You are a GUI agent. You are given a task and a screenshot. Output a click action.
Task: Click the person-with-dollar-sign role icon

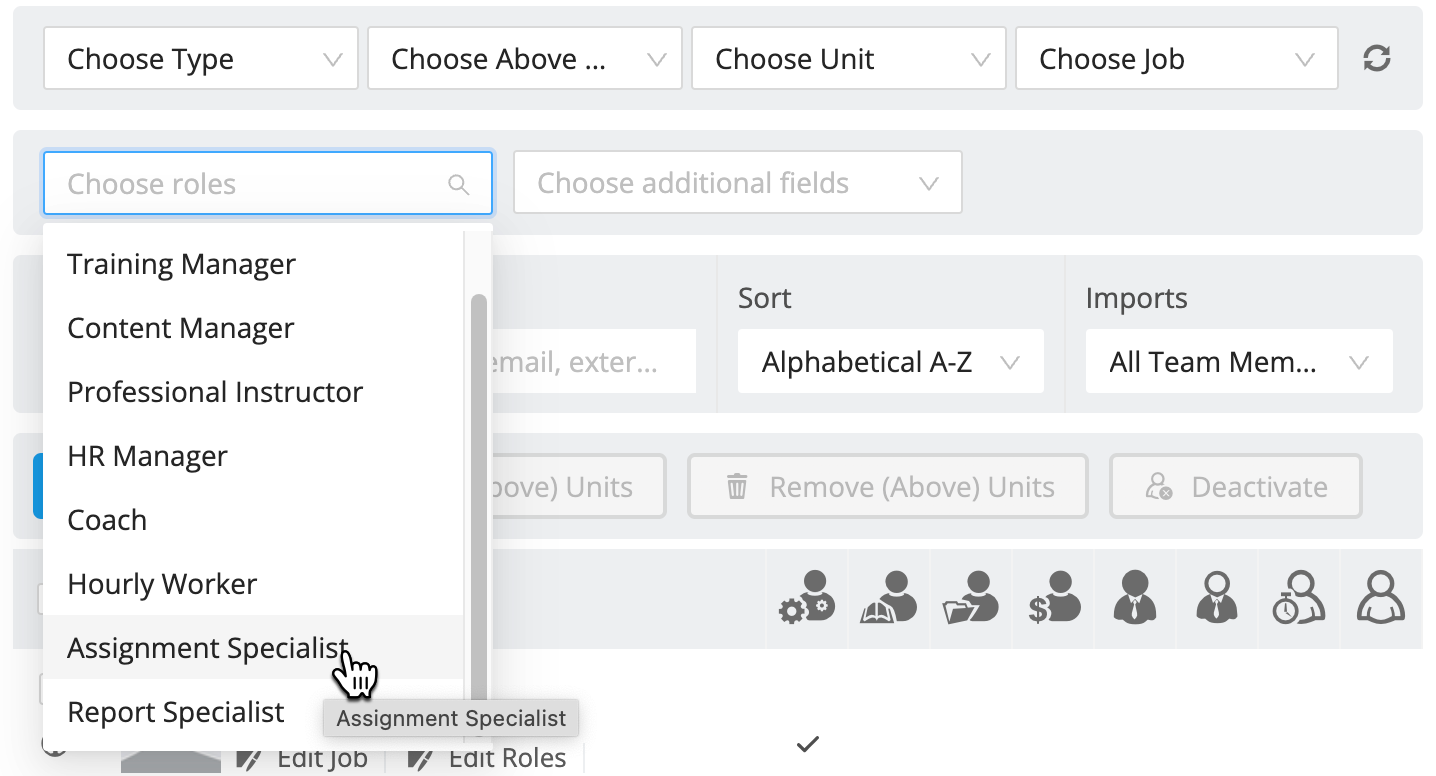tap(1054, 598)
